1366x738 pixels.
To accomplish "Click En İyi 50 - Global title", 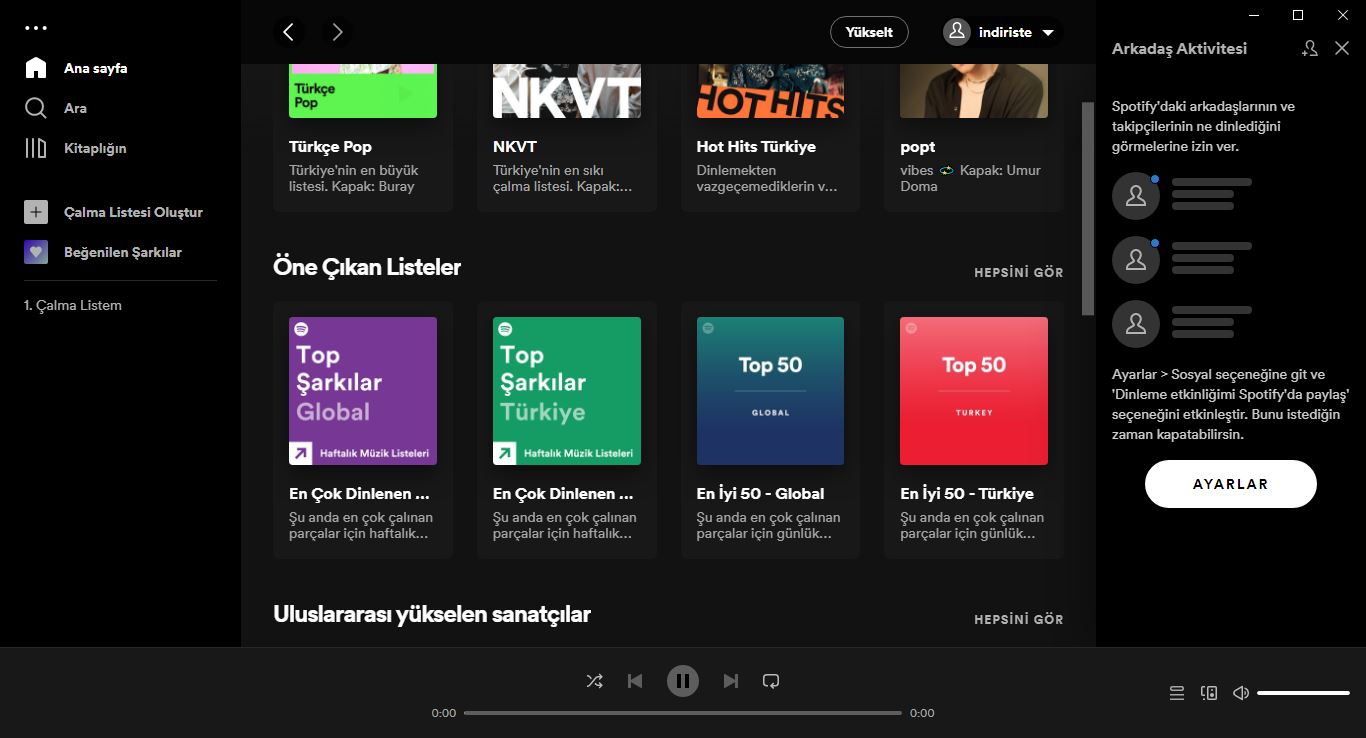I will (761, 493).
